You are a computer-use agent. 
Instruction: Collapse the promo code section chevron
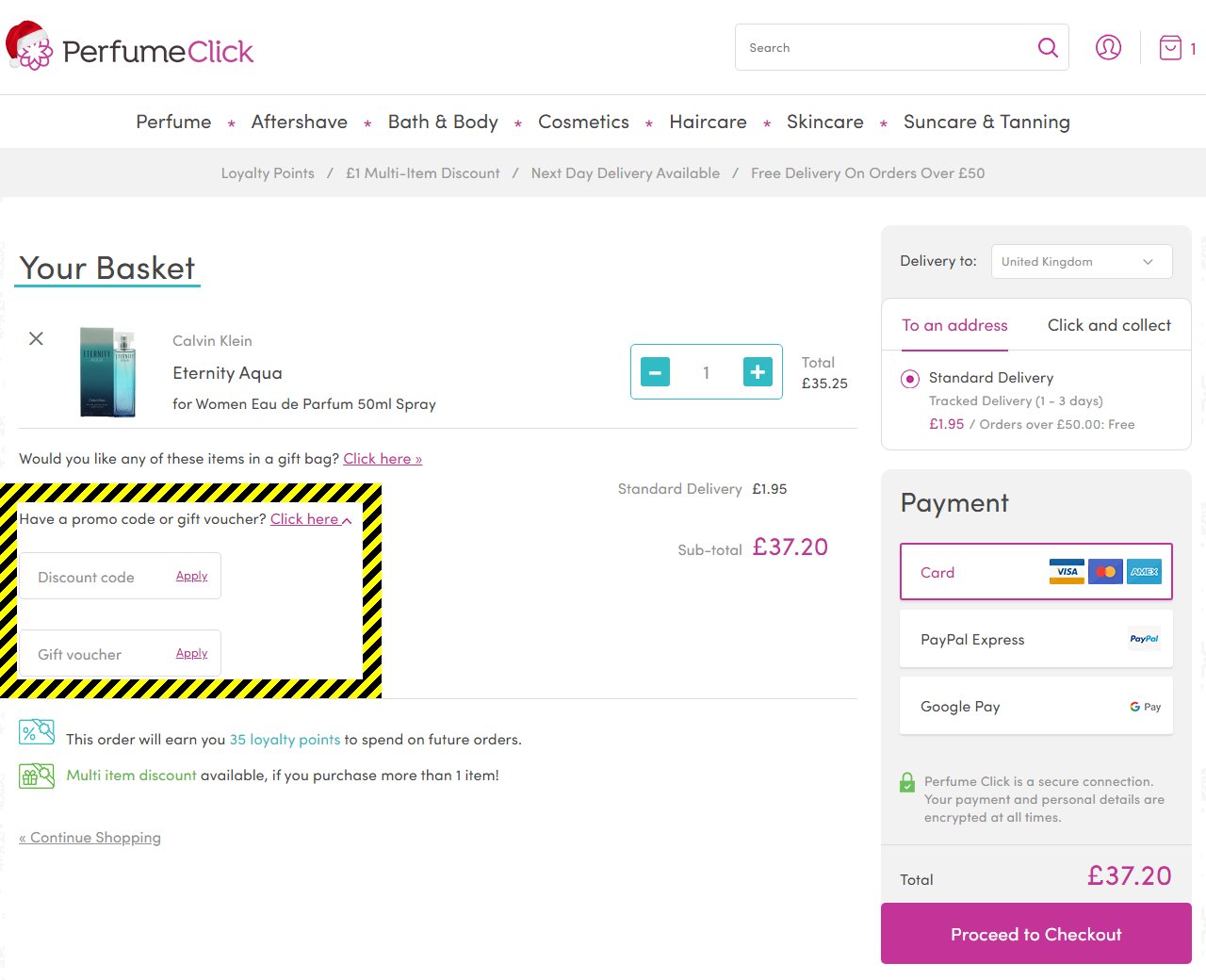[346, 520]
